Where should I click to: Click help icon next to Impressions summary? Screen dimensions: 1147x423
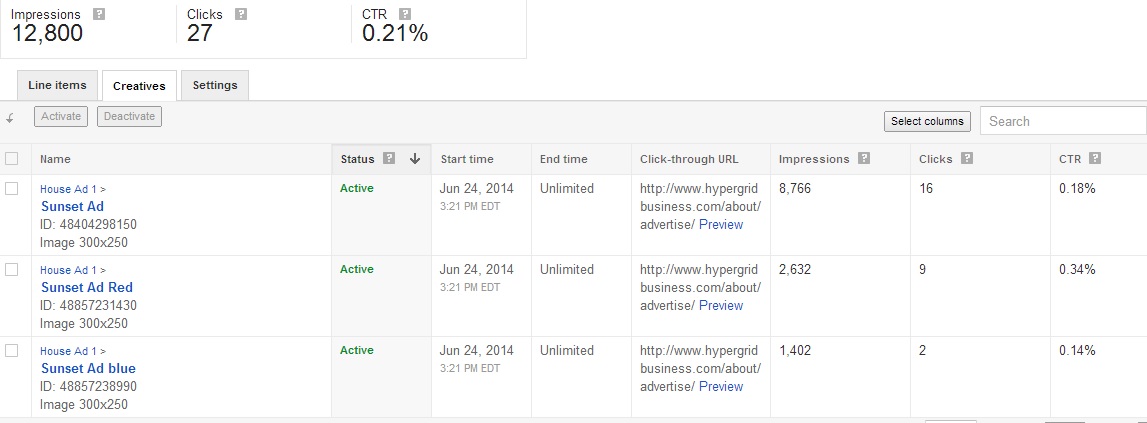pyautogui.click(x=99, y=14)
